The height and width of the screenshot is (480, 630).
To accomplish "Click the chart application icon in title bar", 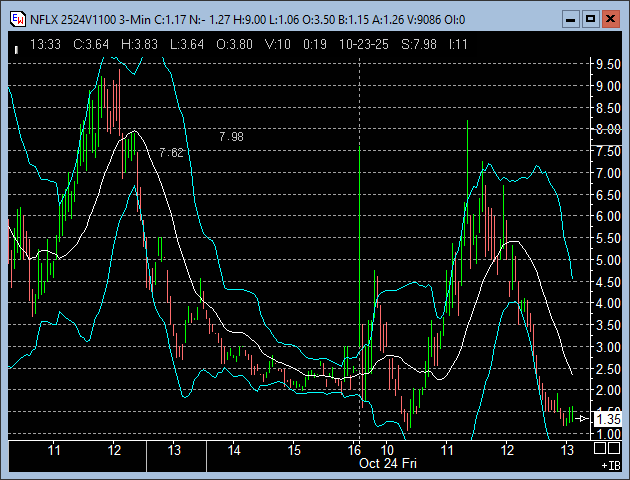I will point(17,18).
